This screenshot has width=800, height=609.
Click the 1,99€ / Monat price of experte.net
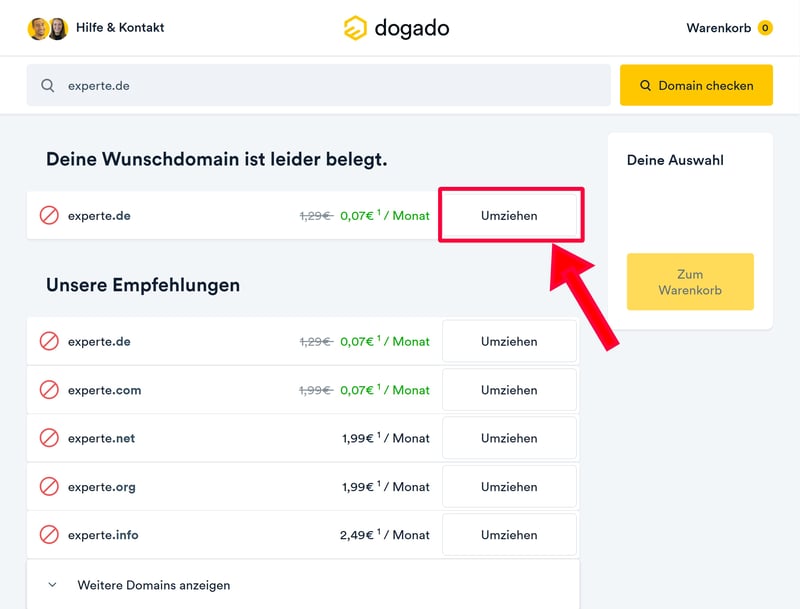click(386, 438)
